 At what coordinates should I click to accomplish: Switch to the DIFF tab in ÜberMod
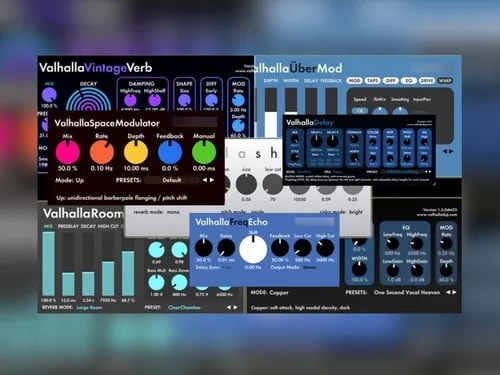[x=390, y=81]
